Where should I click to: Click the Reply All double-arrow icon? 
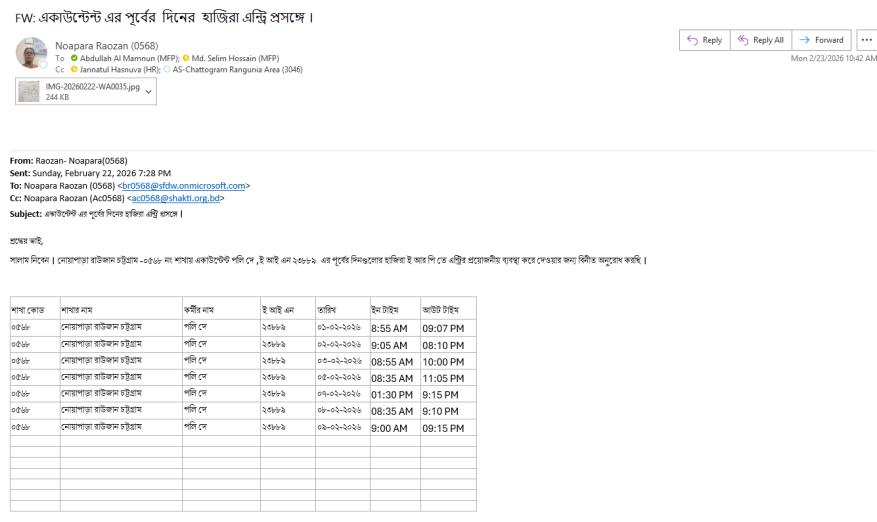tap(742, 40)
